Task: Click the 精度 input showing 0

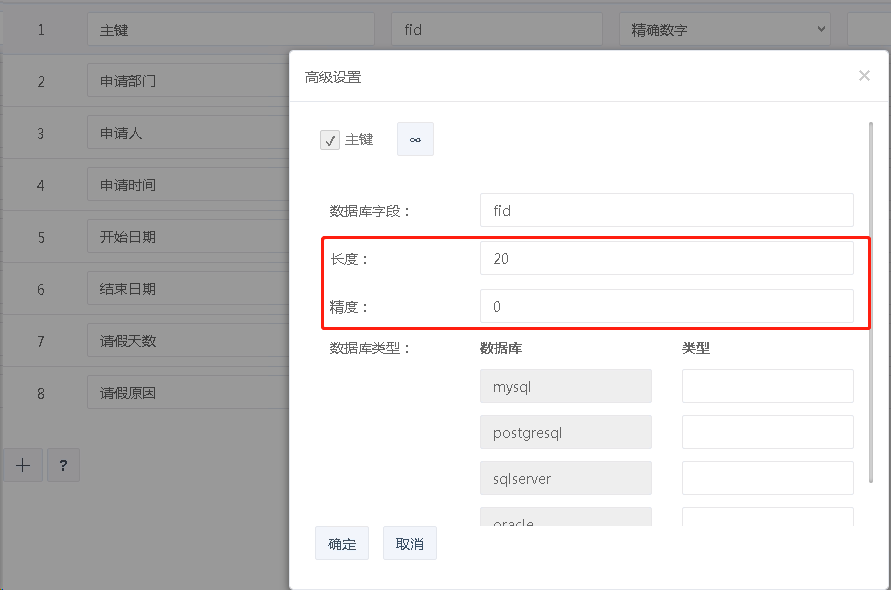Action: pos(666,307)
